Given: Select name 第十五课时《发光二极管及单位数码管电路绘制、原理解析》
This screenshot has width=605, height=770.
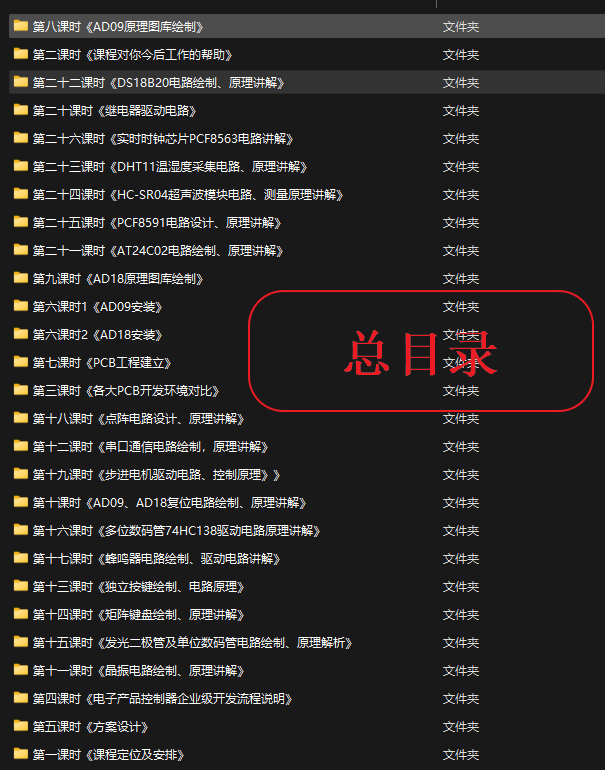Looking at the screenshot, I should 192,642.
